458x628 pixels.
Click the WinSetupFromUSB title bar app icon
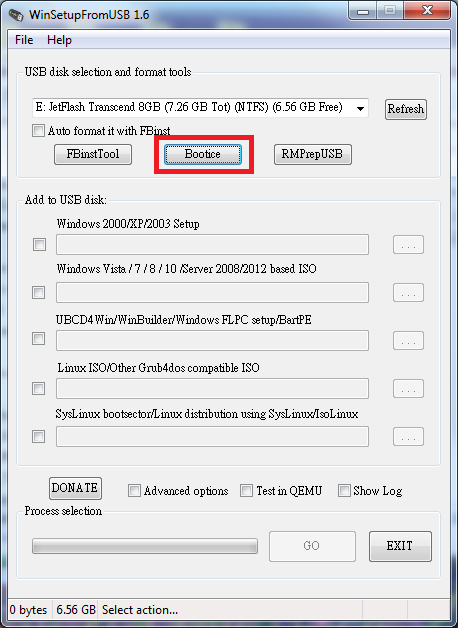pos(16,15)
